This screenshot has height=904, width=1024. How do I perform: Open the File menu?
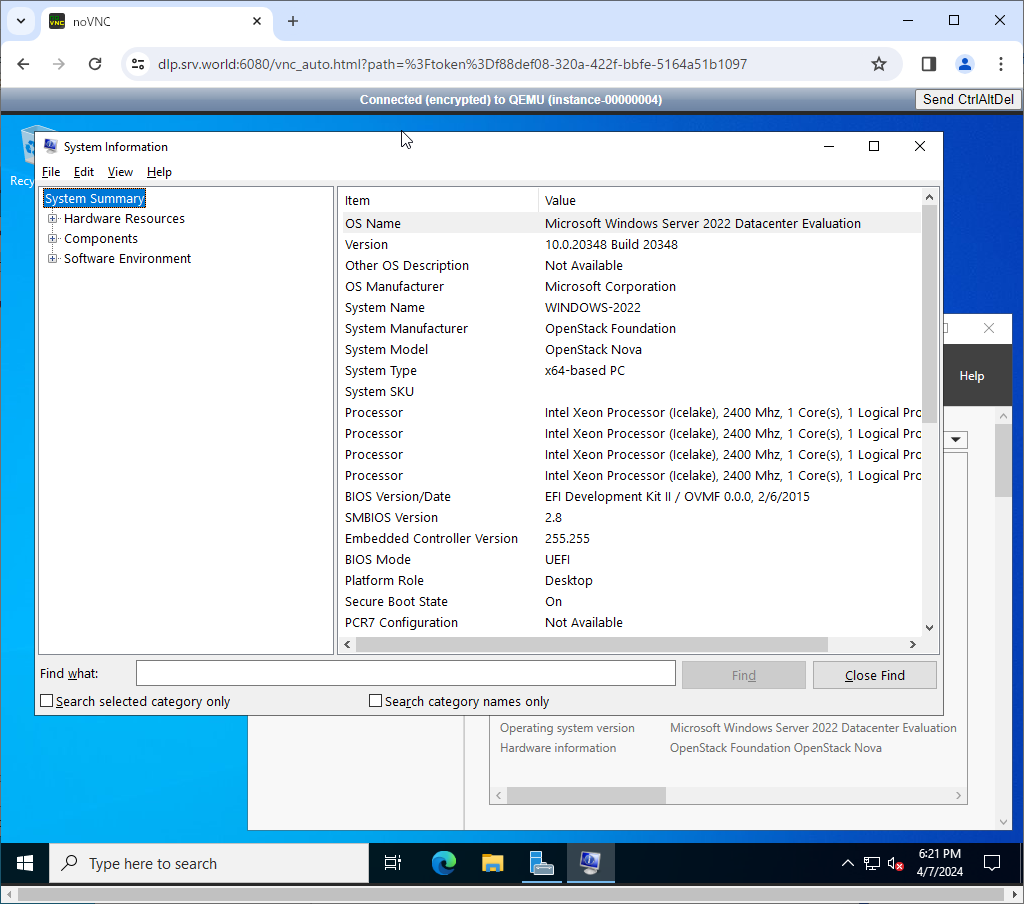coord(51,172)
